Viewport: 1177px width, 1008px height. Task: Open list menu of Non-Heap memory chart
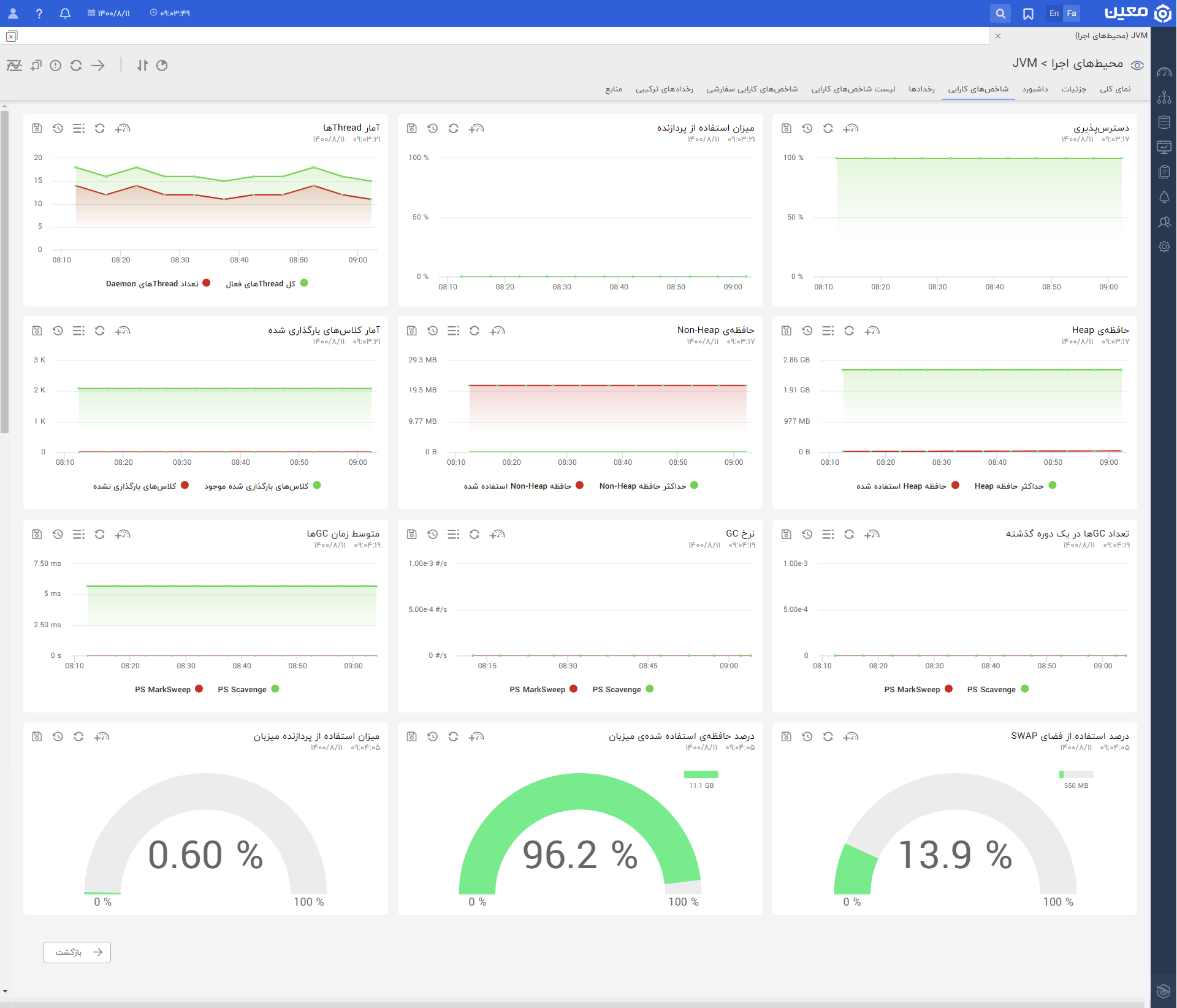(x=453, y=330)
